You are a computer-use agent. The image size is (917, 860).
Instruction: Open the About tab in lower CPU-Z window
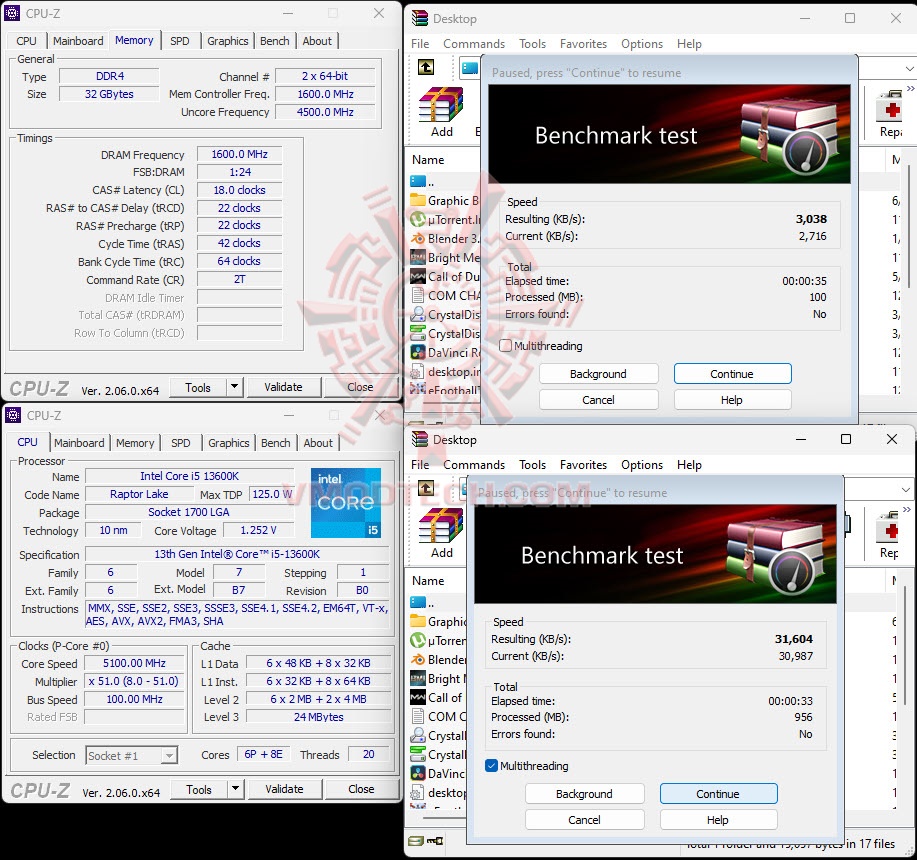coord(318,443)
